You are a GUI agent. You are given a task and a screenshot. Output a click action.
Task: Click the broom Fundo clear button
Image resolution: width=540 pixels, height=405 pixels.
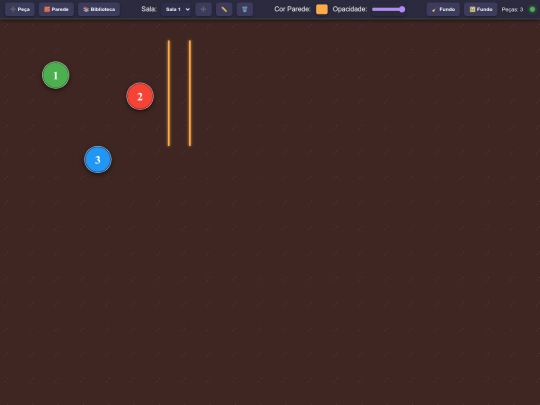tap(443, 9)
